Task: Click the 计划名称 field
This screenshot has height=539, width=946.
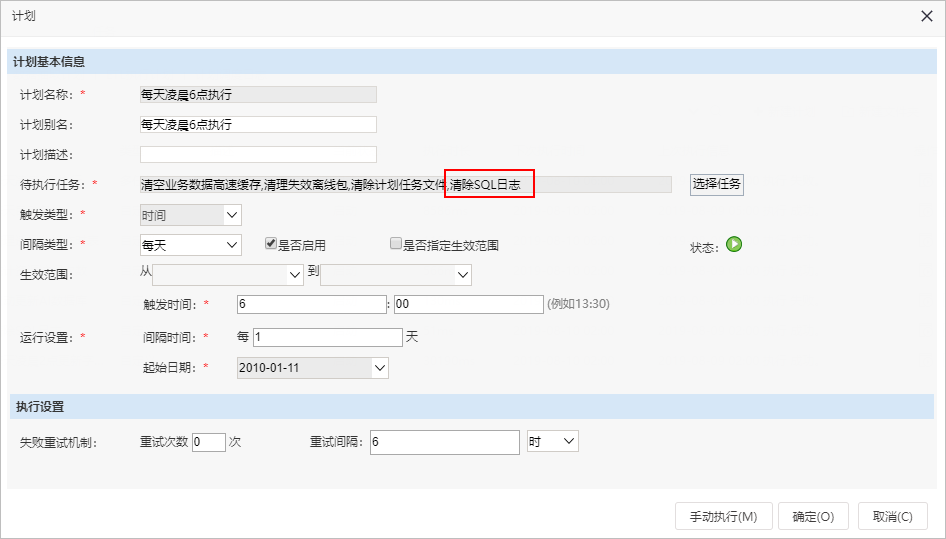Action: coord(258,94)
